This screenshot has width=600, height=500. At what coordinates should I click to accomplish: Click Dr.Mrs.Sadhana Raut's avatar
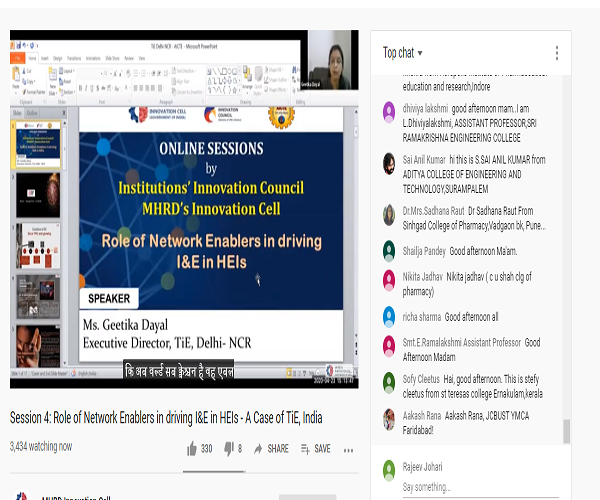click(389, 215)
